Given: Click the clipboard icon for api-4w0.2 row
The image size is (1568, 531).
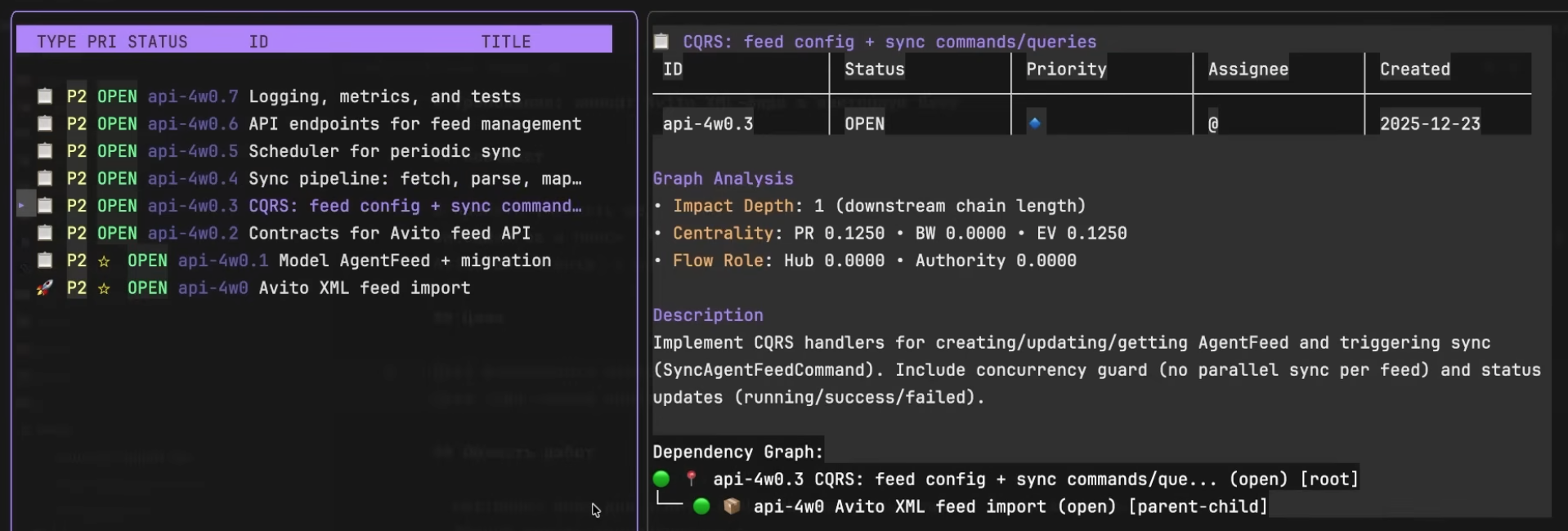Looking at the screenshot, I should 45,233.
